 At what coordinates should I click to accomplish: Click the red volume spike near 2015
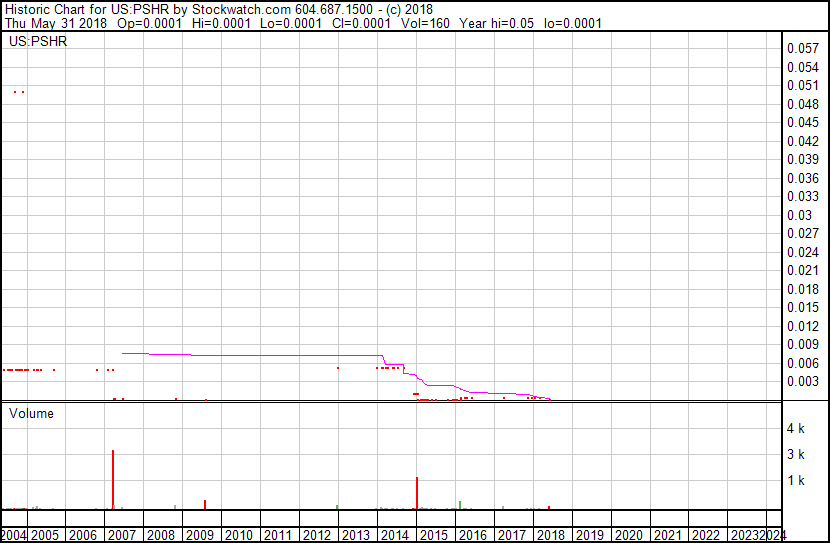click(417, 493)
